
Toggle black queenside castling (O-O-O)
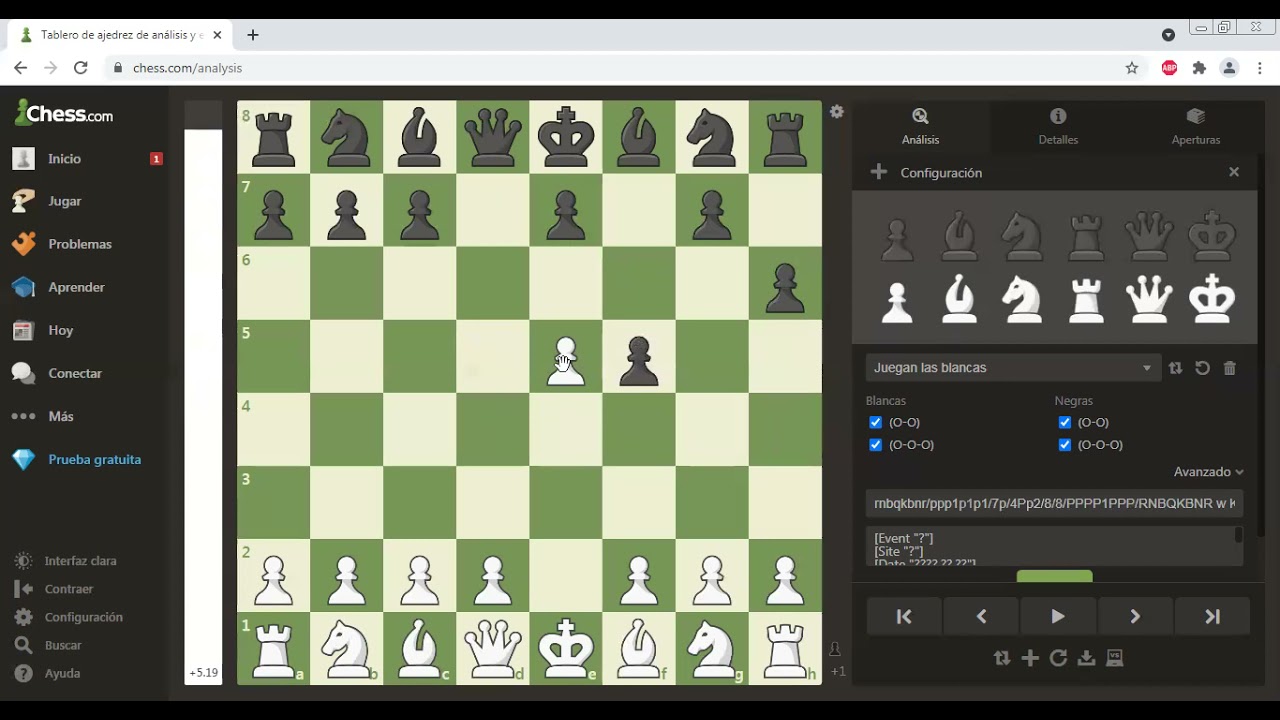[1064, 445]
